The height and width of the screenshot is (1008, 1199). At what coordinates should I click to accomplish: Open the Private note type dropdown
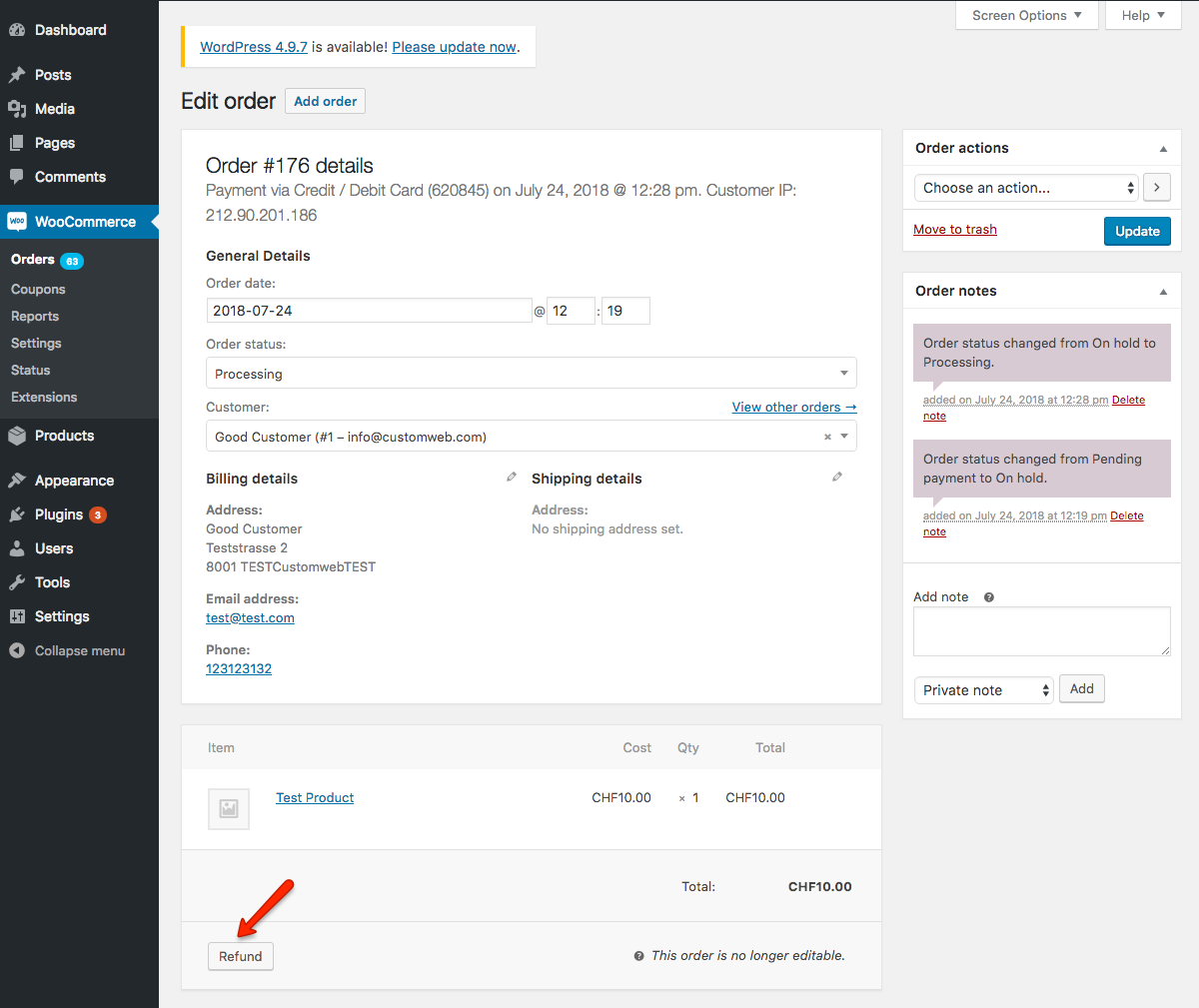click(983, 689)
